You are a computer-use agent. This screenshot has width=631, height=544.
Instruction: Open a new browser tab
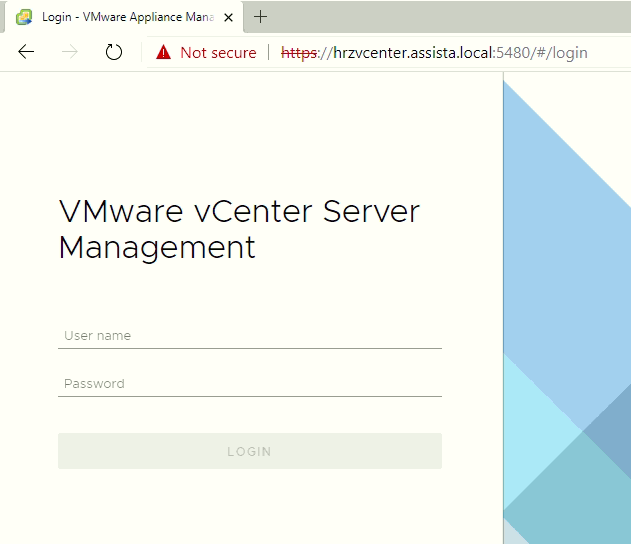(x=260, y=16)
